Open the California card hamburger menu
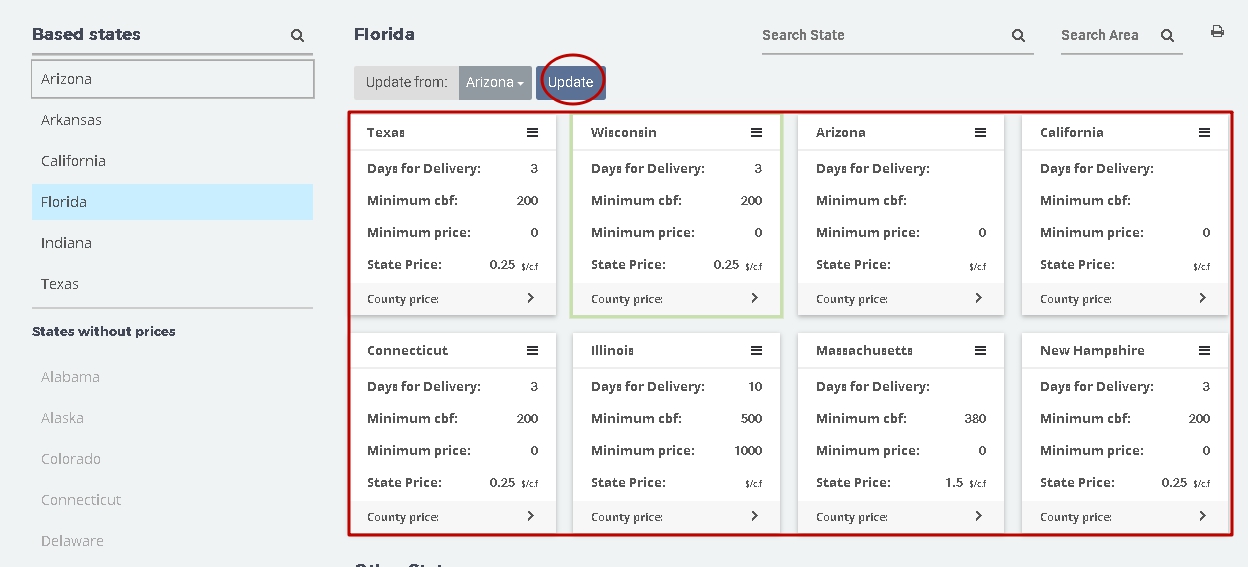The width and height of the screenshot is (1248, 567). pyautogui.click(x=1204, y=132)
